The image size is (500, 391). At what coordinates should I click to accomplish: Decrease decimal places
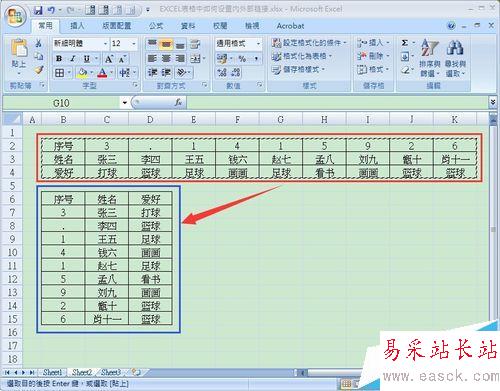click(236, 72)
